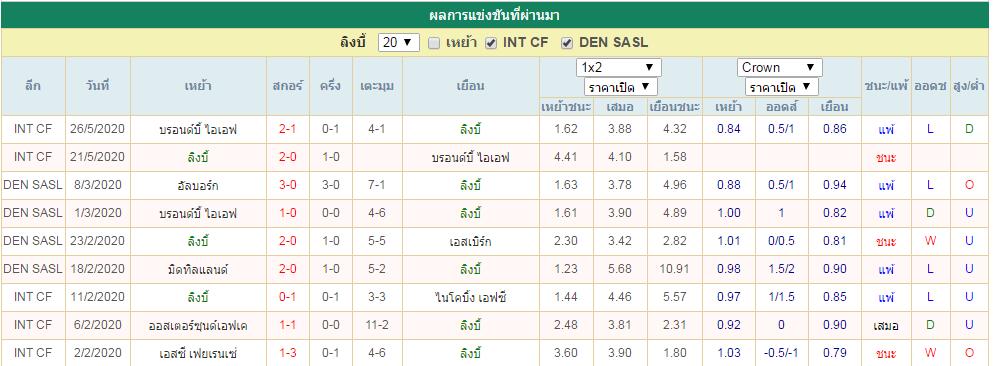
Task: Open the 1x2 odds type dropdown
Action: 619,67
